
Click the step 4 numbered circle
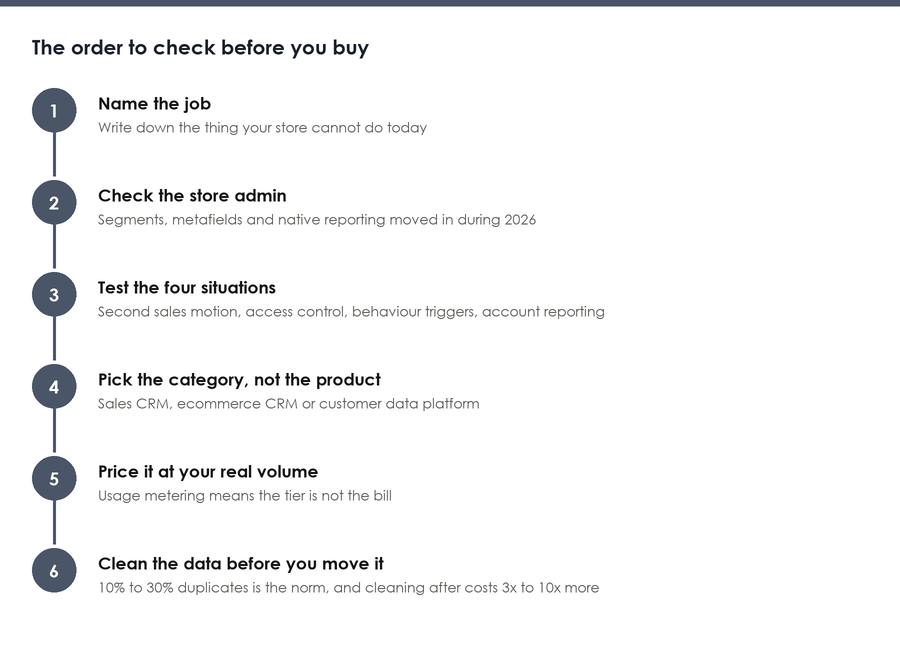(54, 387)
